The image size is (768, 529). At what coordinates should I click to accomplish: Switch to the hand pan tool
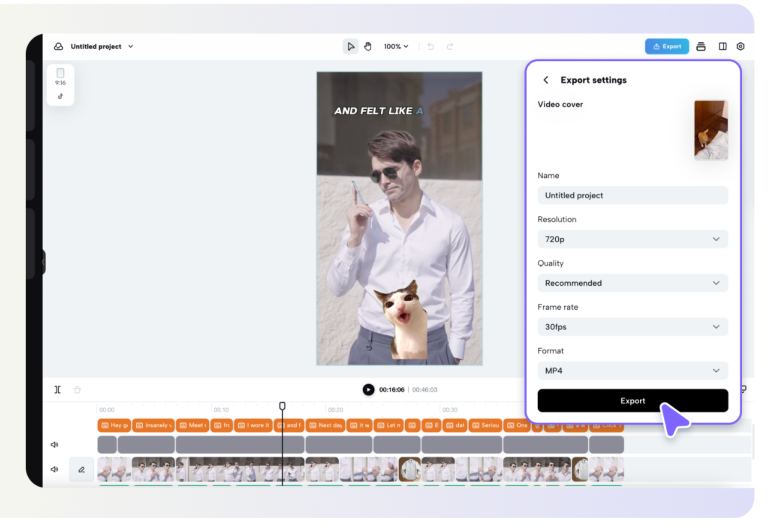click(x=368, y=47)
